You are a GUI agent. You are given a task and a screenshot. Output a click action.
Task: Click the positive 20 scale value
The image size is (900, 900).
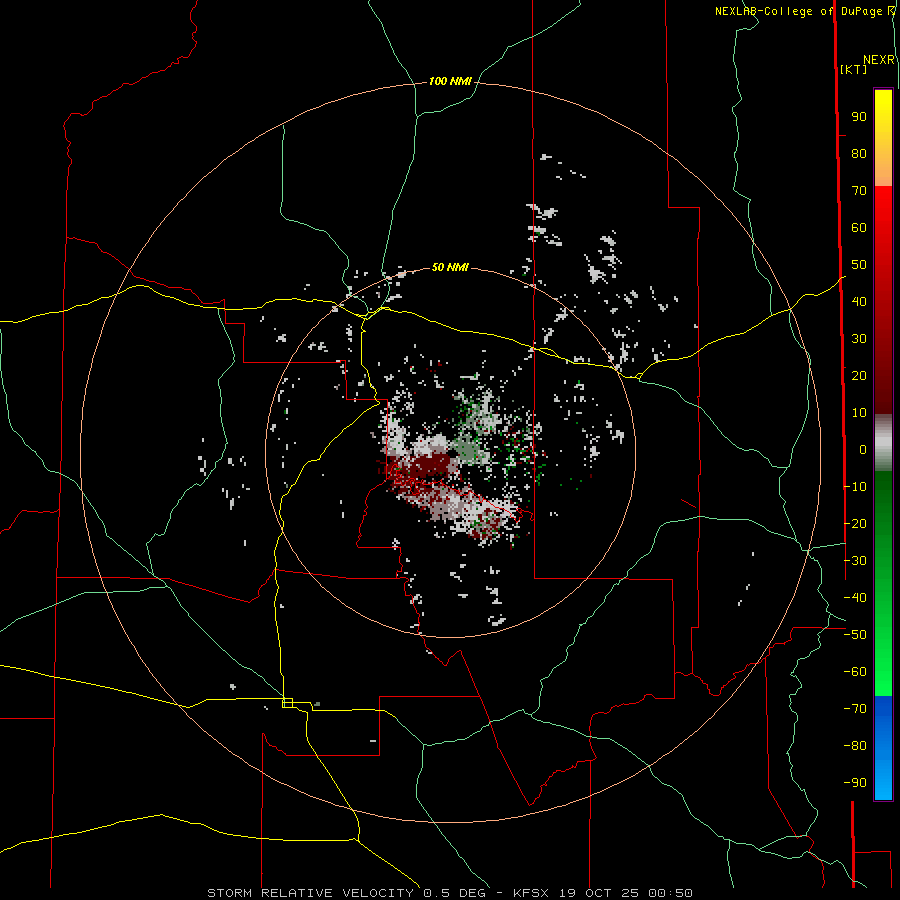(x=859, y=376)
